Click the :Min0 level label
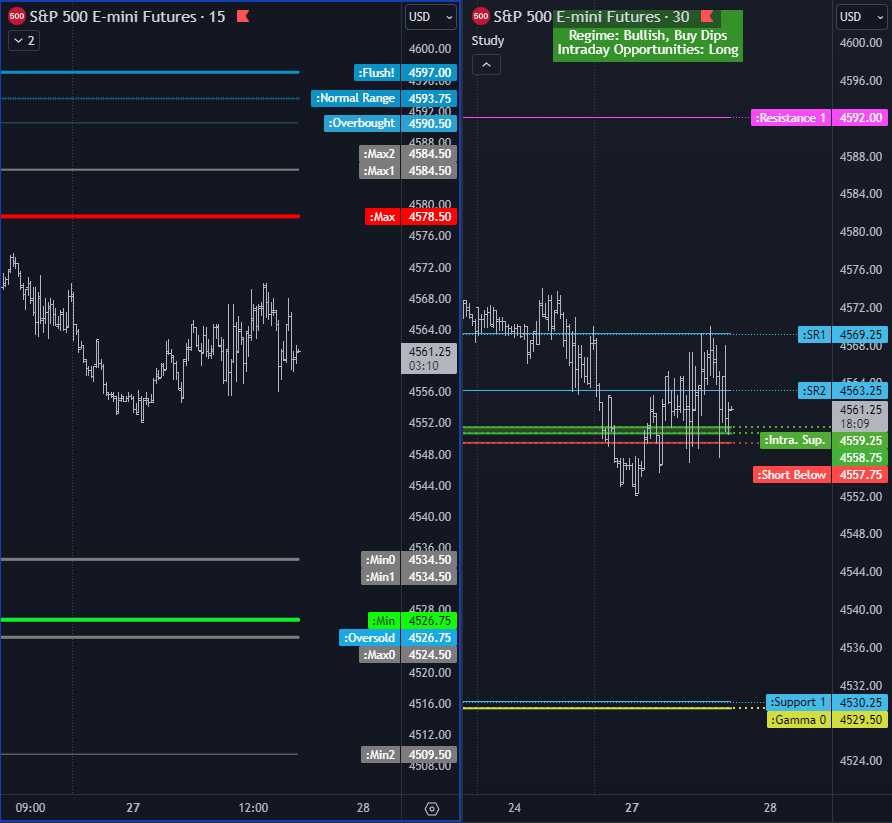892x823 pixels. click(x=380, y=560)
